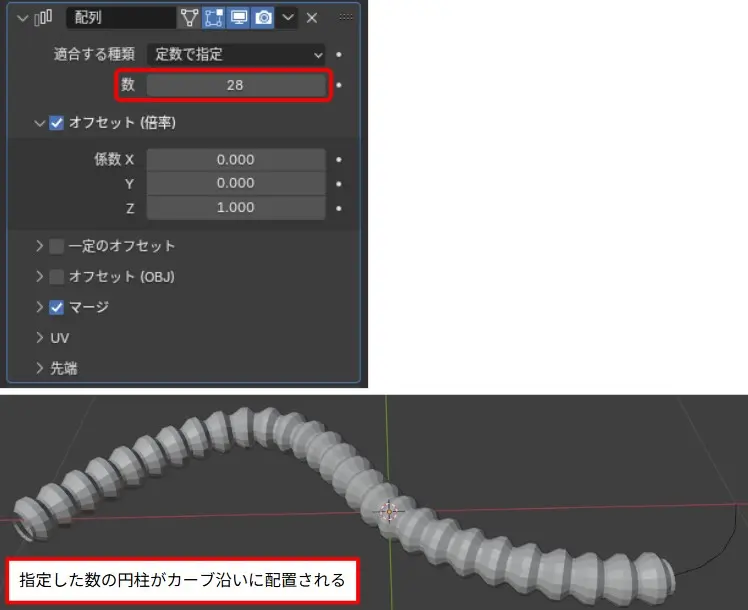Collapse the オフセット (倍率) section arrow
This screenshot has width=748, height=610.
39,123
